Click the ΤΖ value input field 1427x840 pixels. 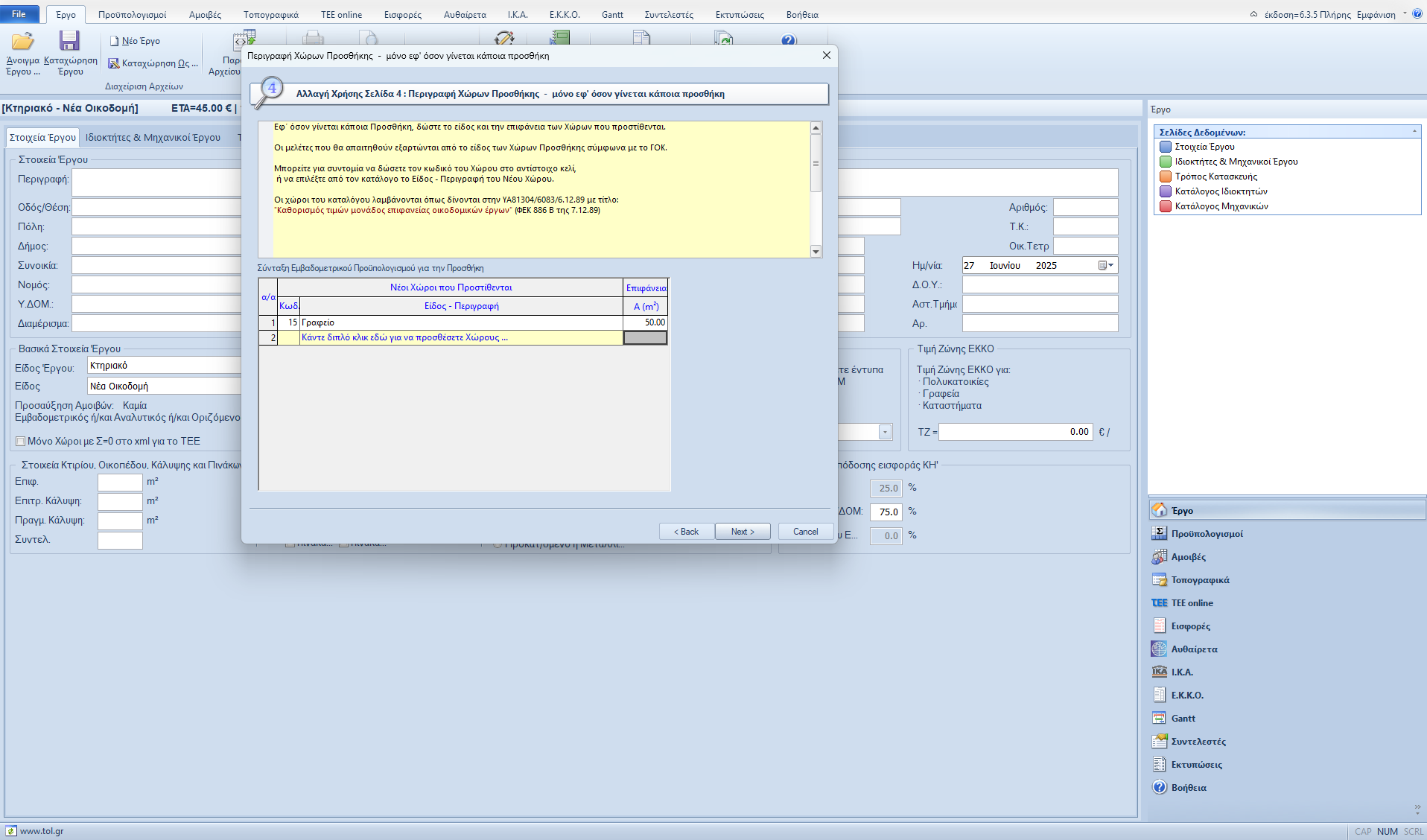1014,432
